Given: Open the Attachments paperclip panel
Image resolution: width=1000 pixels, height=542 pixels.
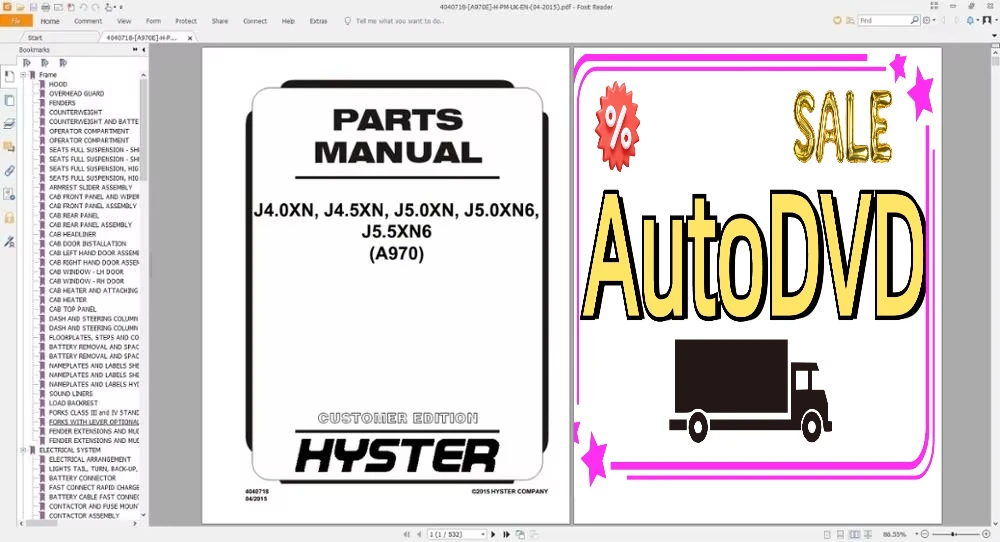Looking at the screenshot, I should point(9,171).
